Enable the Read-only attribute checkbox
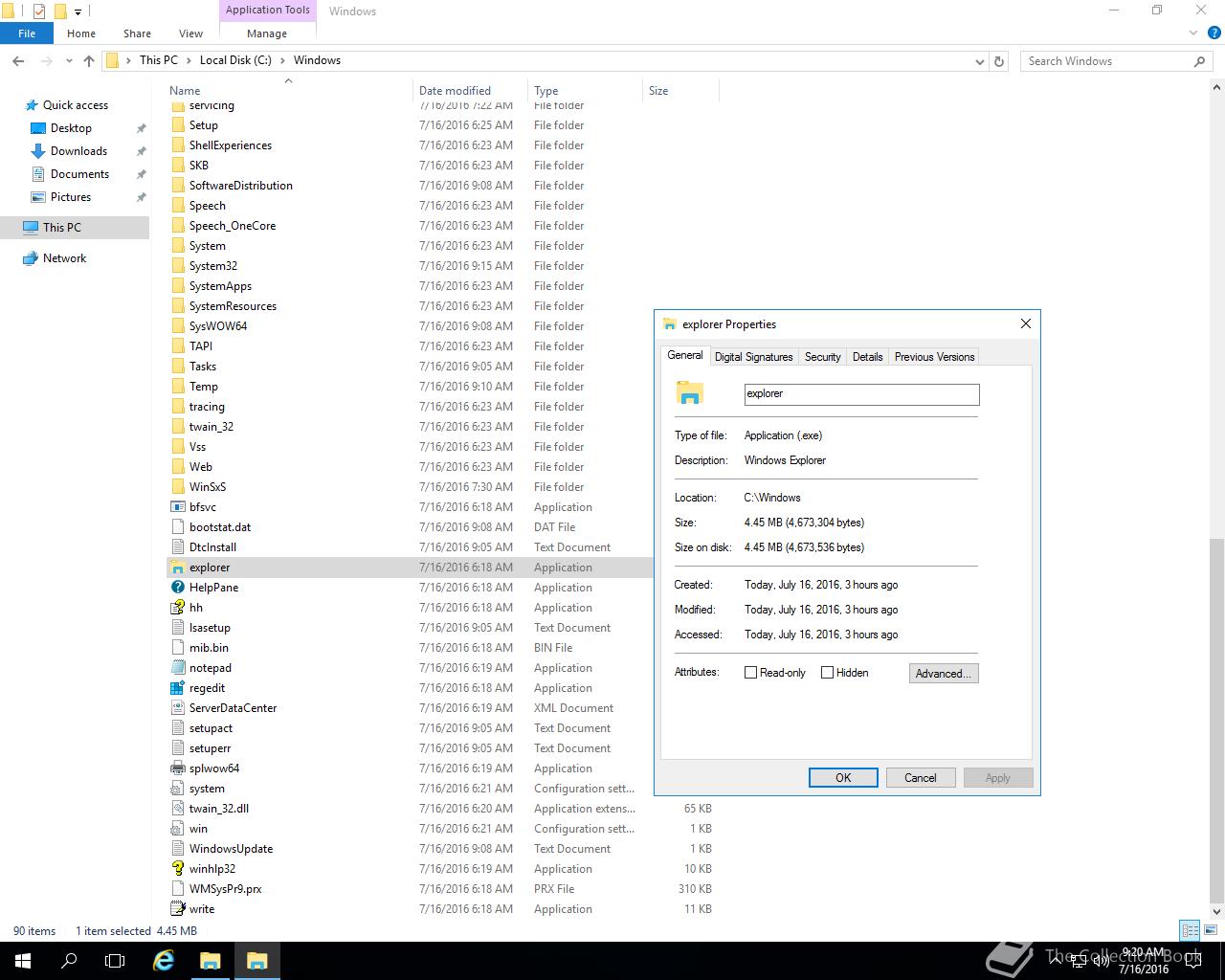This screenshot has height=980, width=1225. (751, 673)
